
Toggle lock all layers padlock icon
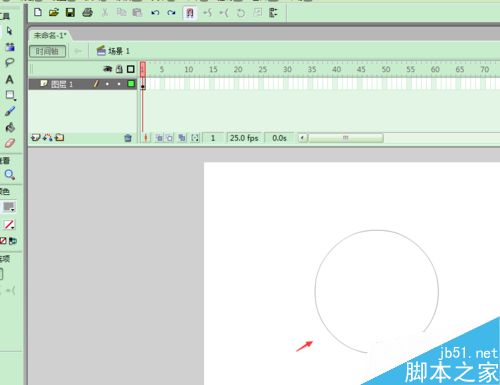[x=119, y=69]
